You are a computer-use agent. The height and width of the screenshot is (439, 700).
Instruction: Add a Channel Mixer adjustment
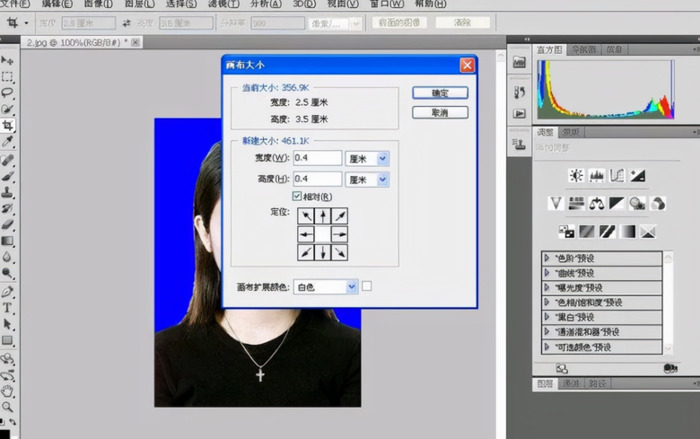click(x=658, y=204)
